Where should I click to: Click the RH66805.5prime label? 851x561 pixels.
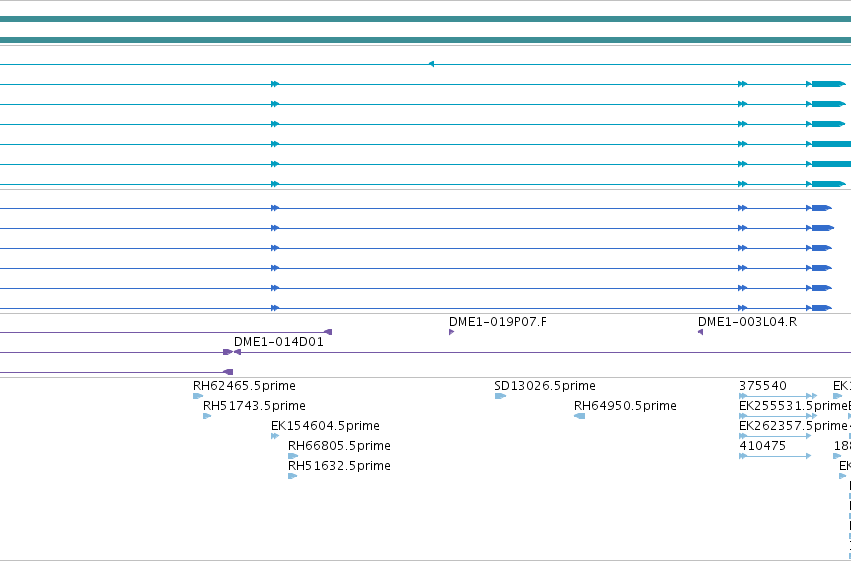coord(339,446)
